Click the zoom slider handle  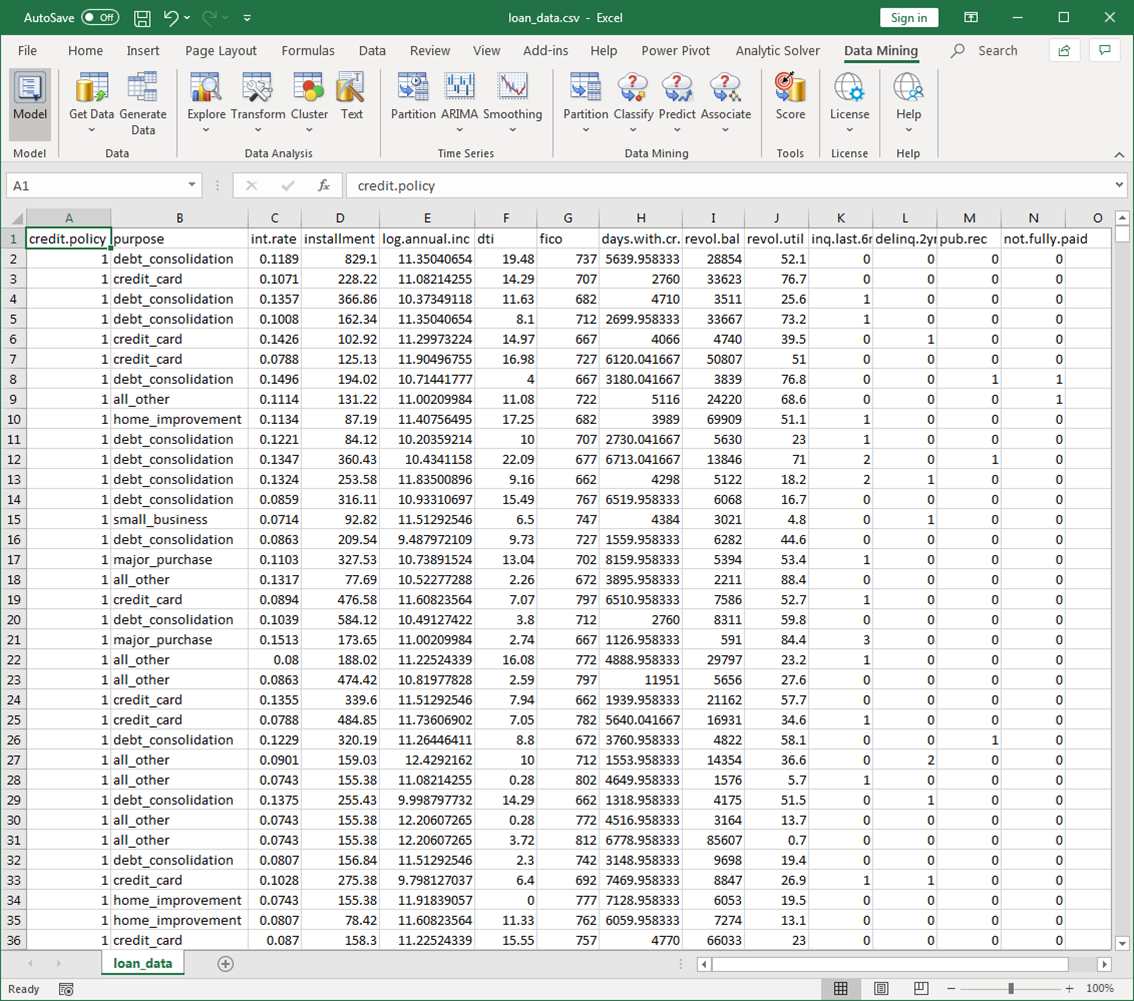click(1011, 989)
